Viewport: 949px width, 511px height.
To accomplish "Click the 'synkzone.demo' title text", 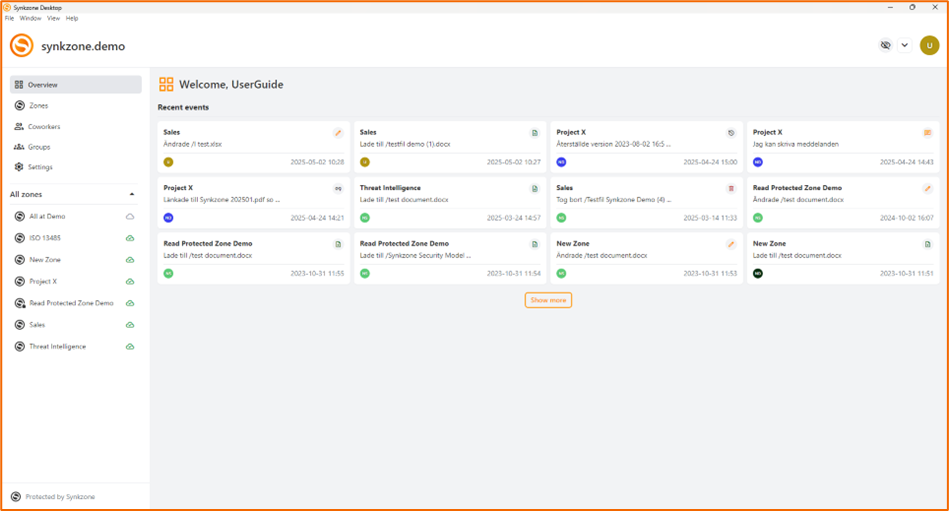I will click(83, 47).
